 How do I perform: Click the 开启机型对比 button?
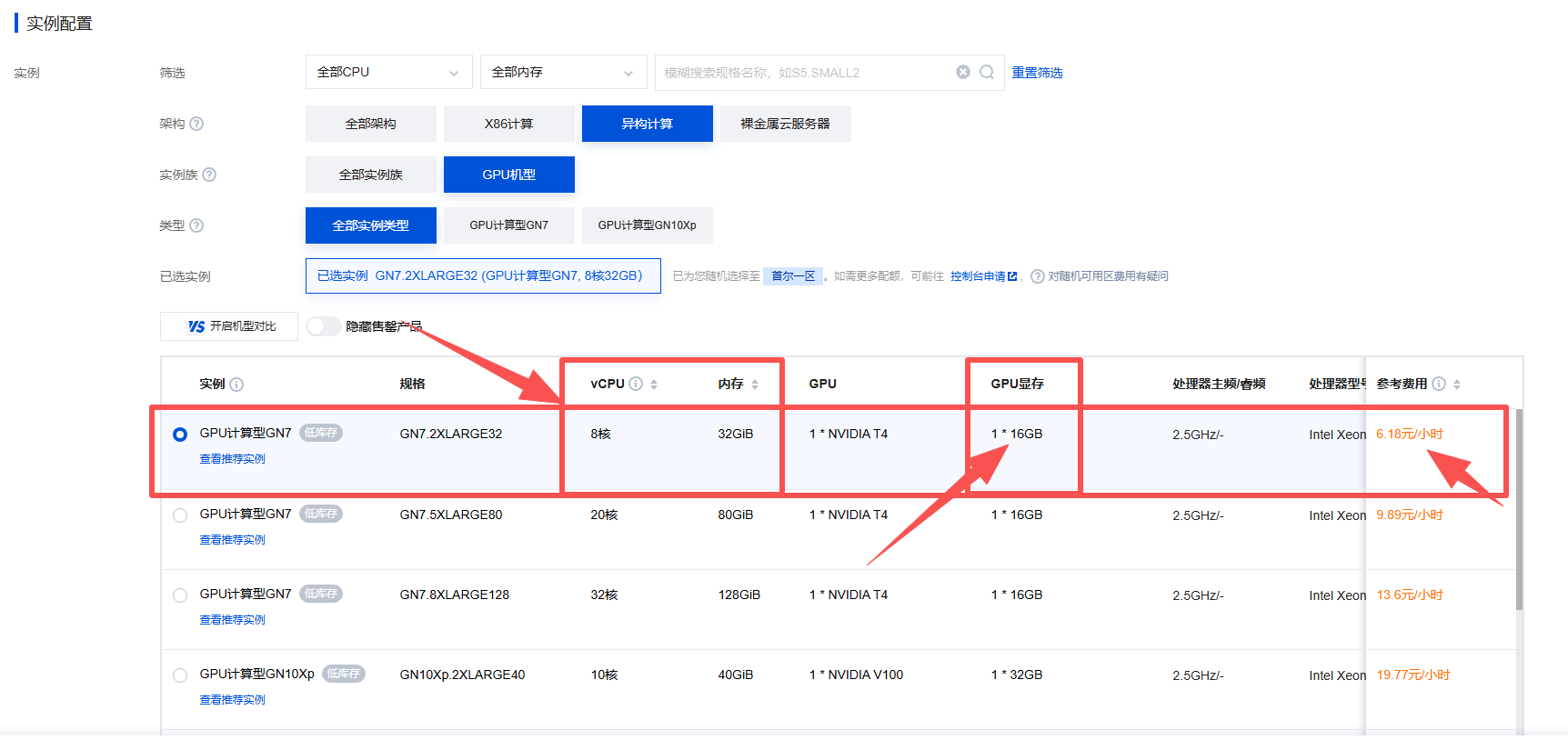click(229, 326)
